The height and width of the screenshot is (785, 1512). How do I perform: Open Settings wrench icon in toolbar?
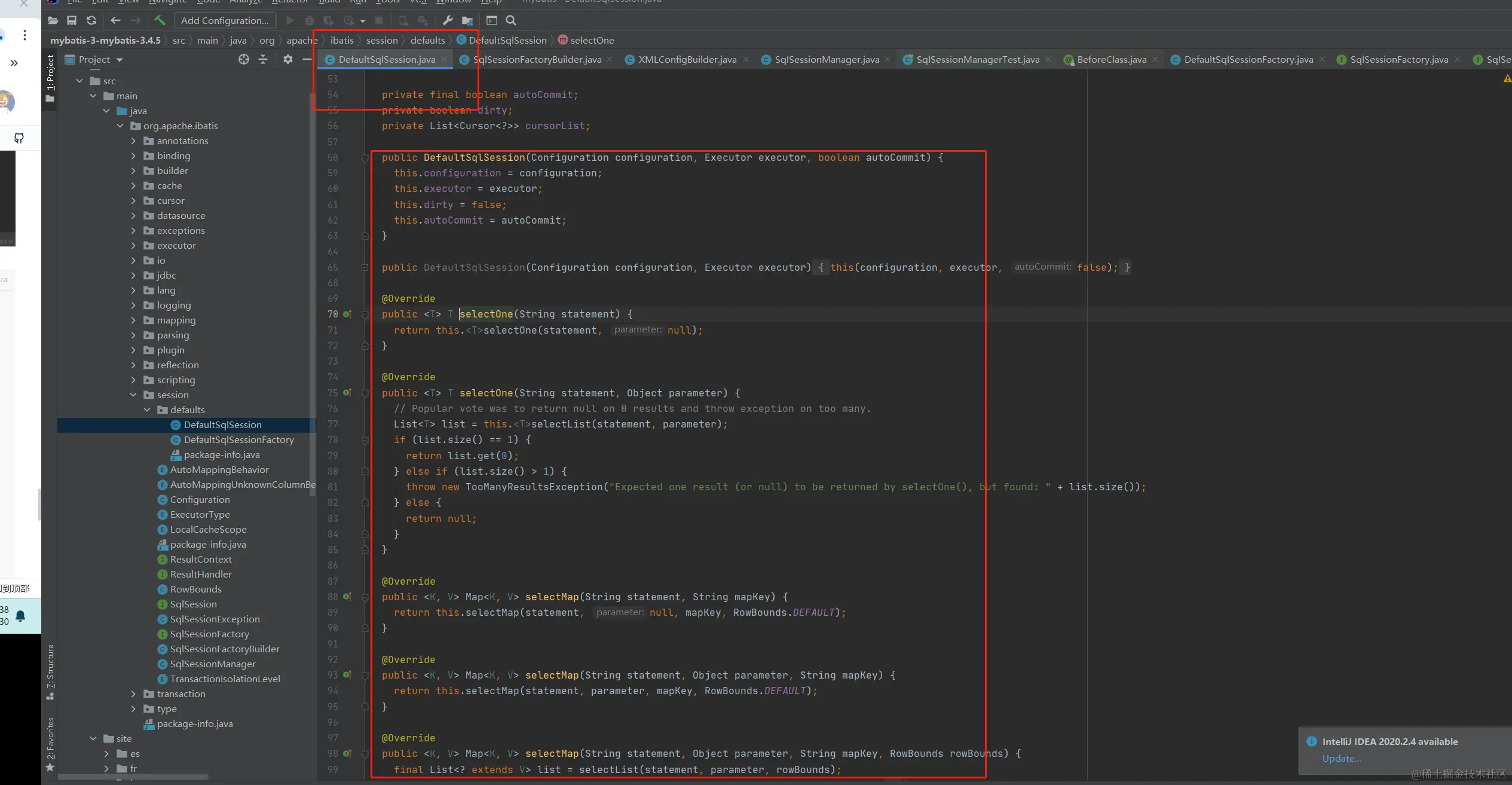tap(448, 20)
